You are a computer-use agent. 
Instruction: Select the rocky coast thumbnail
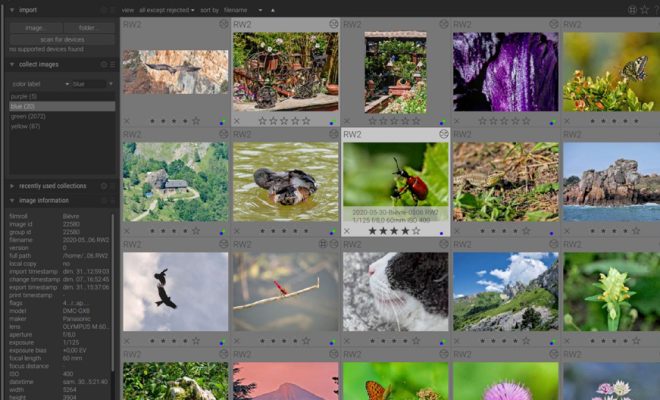pos(611,182)
